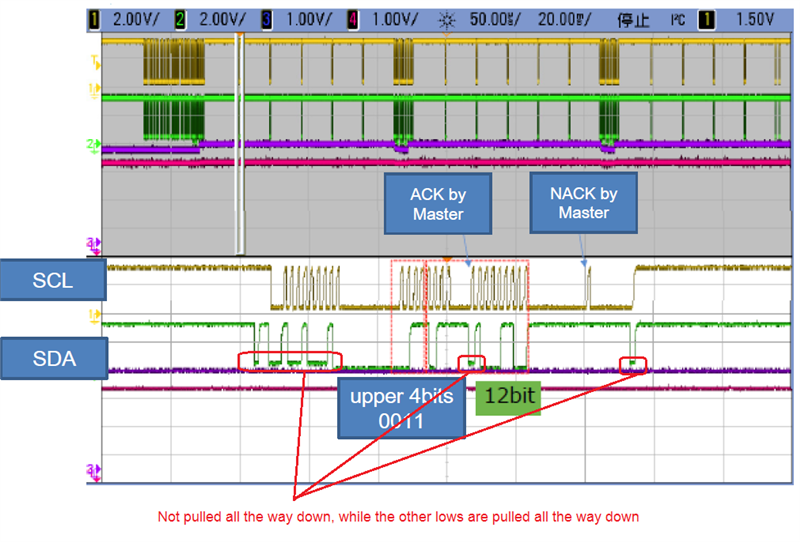Click the zoom timebase value 20.00
Image resolution: width=800 pixels, height=542 pixels.
[564, 20]
